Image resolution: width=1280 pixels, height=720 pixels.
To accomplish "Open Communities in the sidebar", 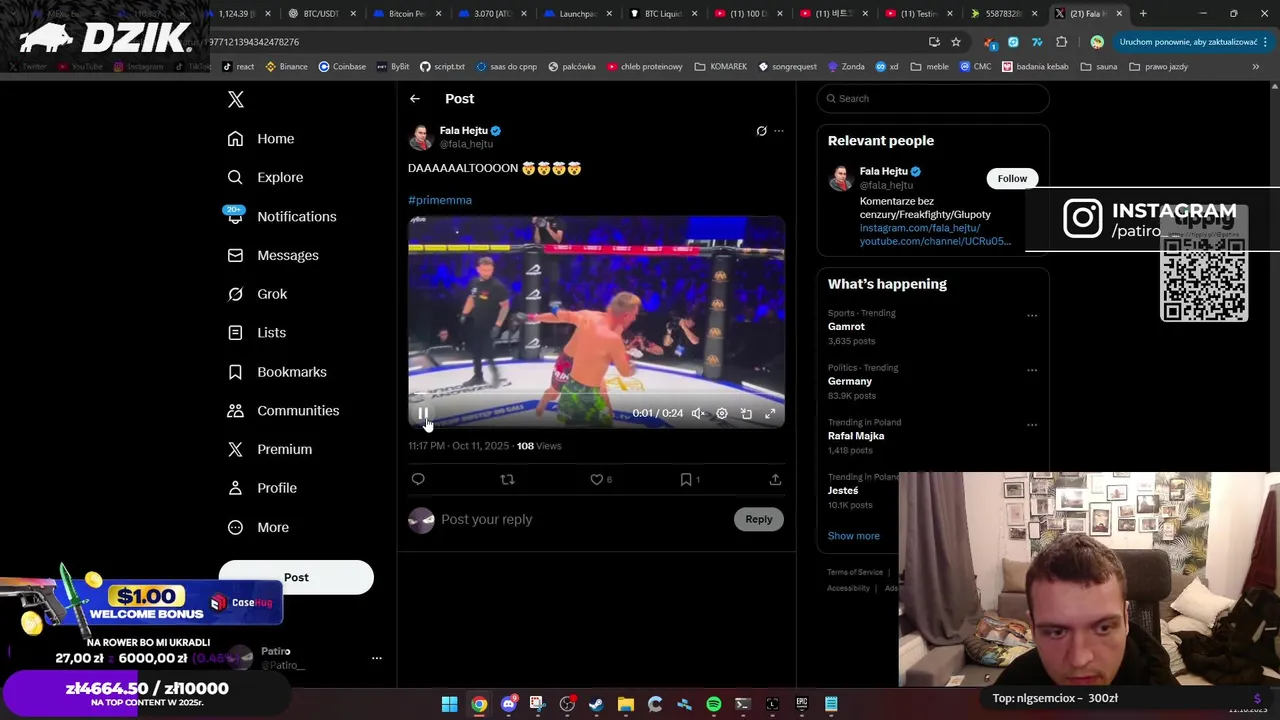I will pyautogui.click(x=283, y=411).
